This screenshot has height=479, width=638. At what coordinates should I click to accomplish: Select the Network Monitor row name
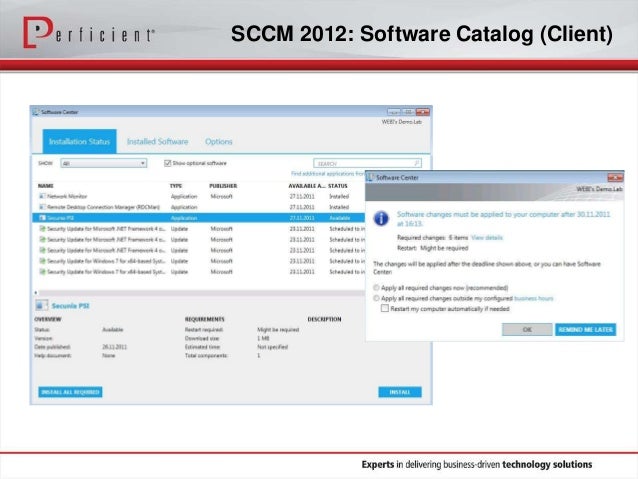(67, 196)
